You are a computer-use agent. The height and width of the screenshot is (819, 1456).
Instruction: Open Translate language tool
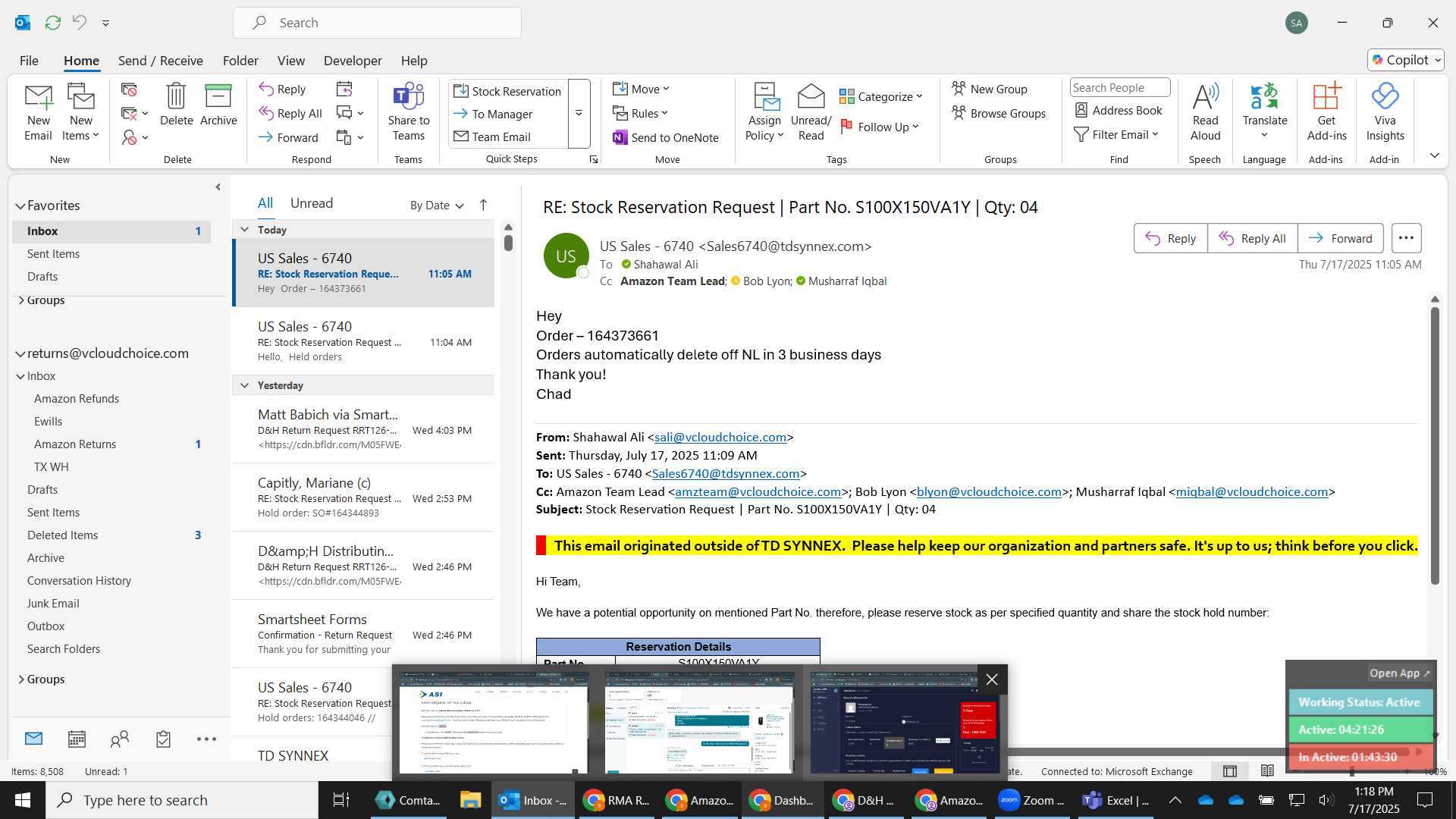(x=1264, y=112)
